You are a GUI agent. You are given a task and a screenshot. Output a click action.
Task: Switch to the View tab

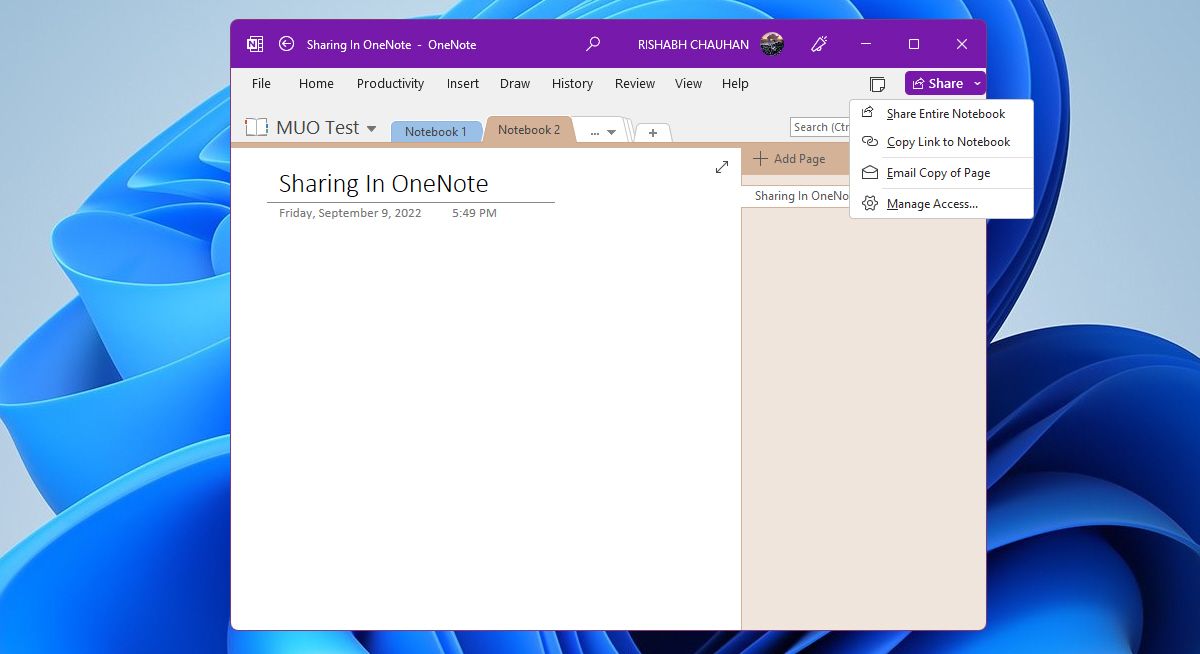point(688,83)
